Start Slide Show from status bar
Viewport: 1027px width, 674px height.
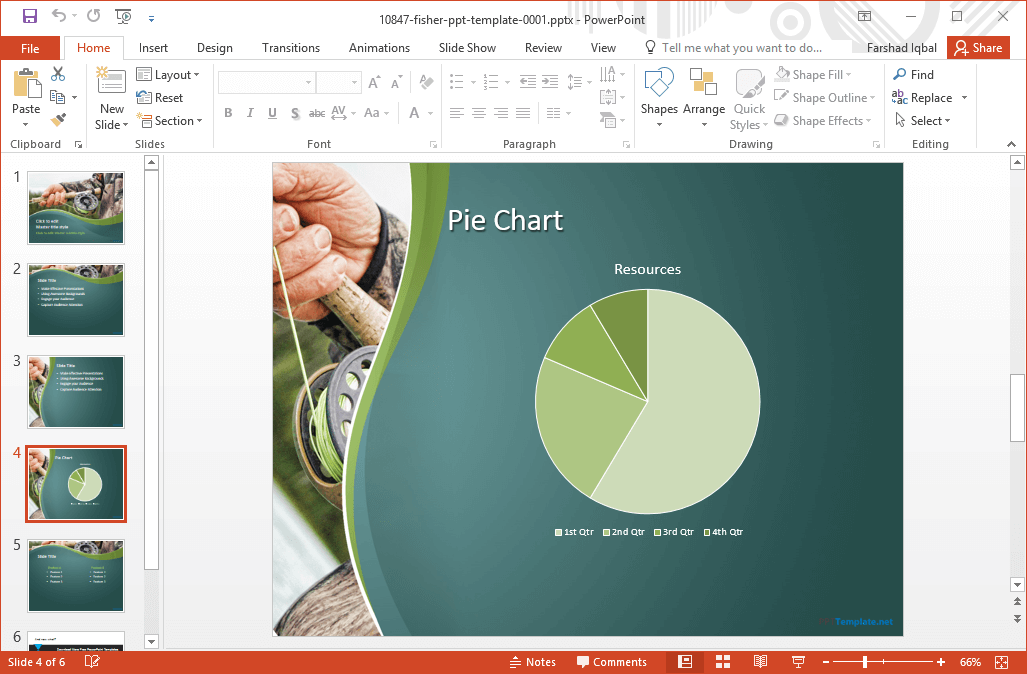(798, 662)
